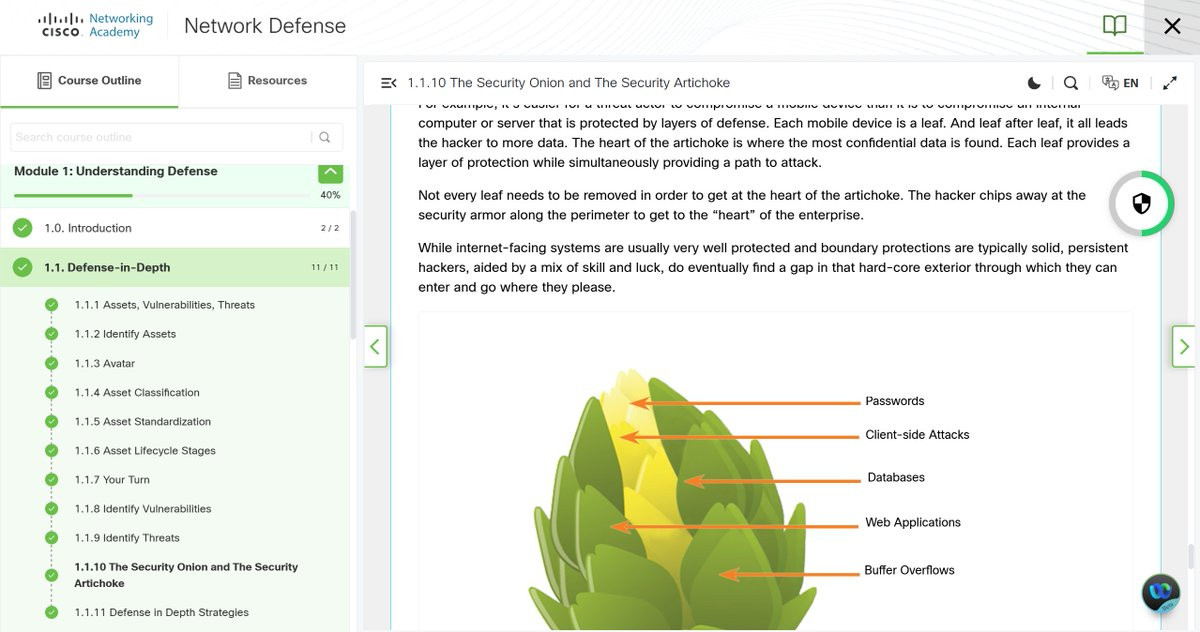Image resolution: width=1200 pixels, height=632 pixels.
Task: Toggle dark mode with the moon icon
Action: [x=1034, y=83]
